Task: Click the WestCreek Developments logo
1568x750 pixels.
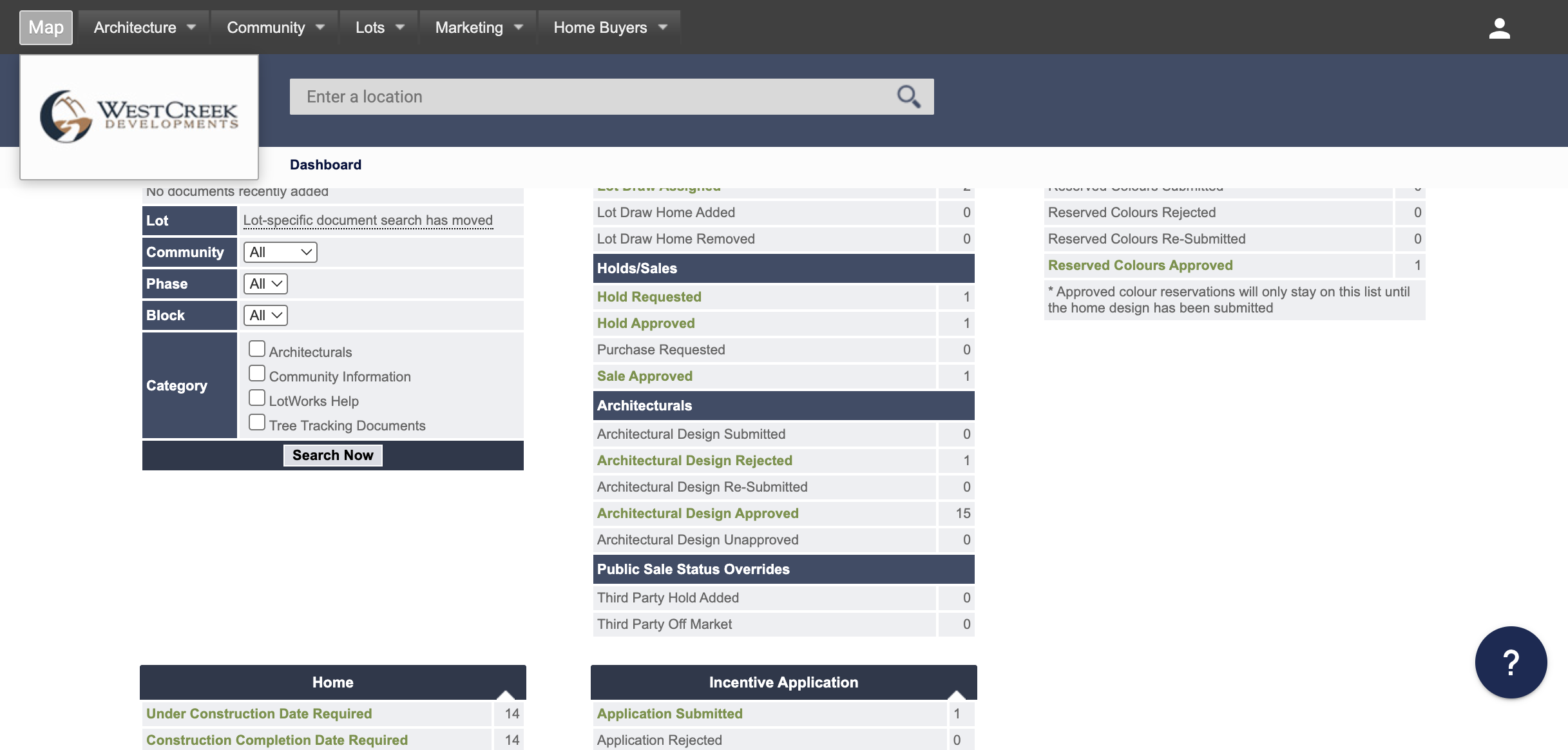Action: 139,117
